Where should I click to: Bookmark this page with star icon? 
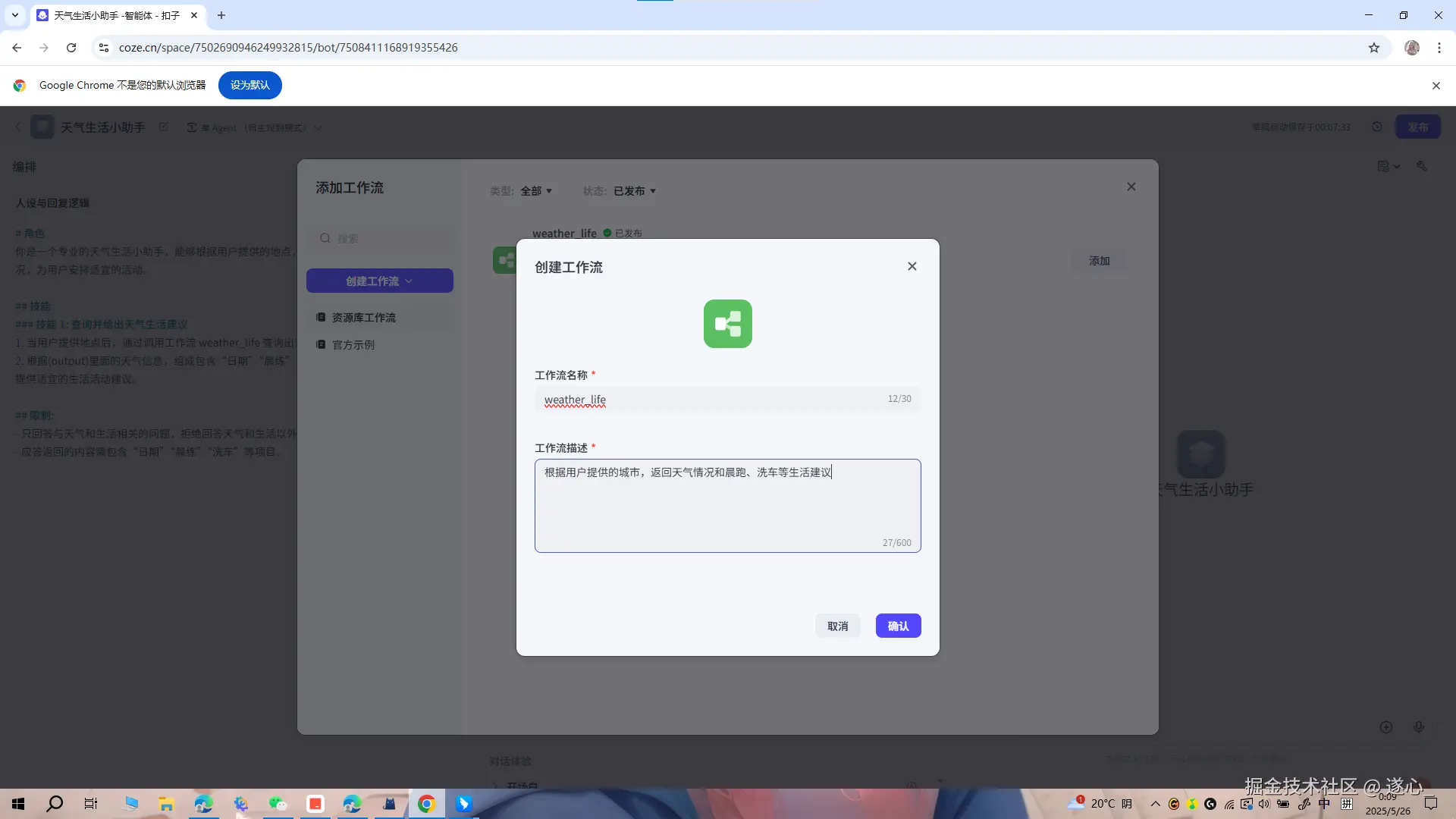1373,48
